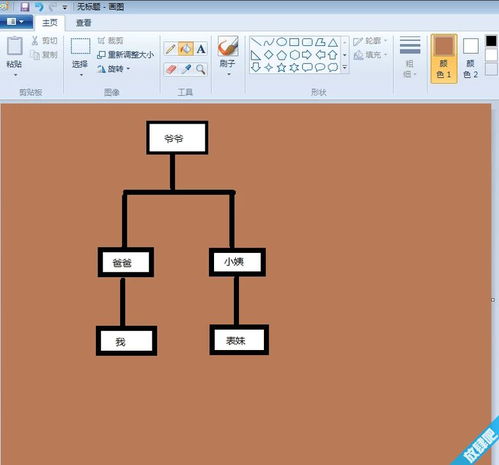The image size is (499, 465).
Task: Open the Customize Quick Access Toolbar arrow
Action: 65,7
